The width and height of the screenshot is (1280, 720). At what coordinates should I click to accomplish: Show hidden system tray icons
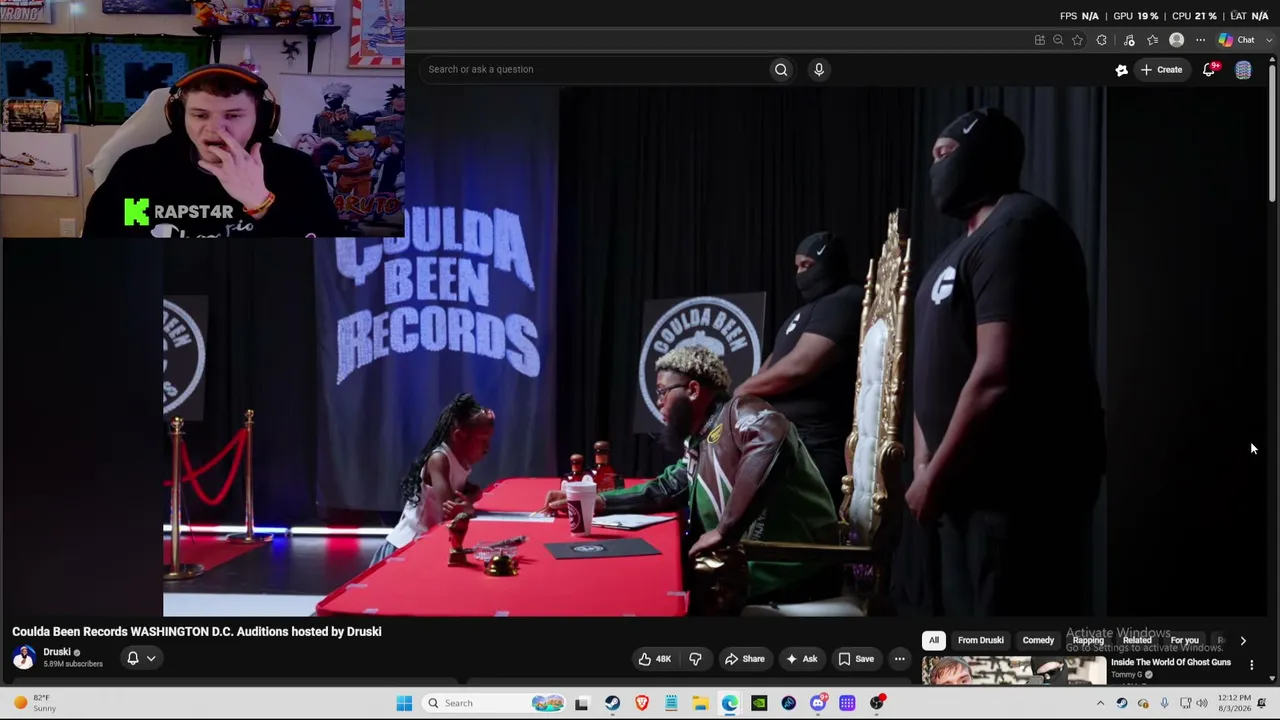(x=1100, y=703)
